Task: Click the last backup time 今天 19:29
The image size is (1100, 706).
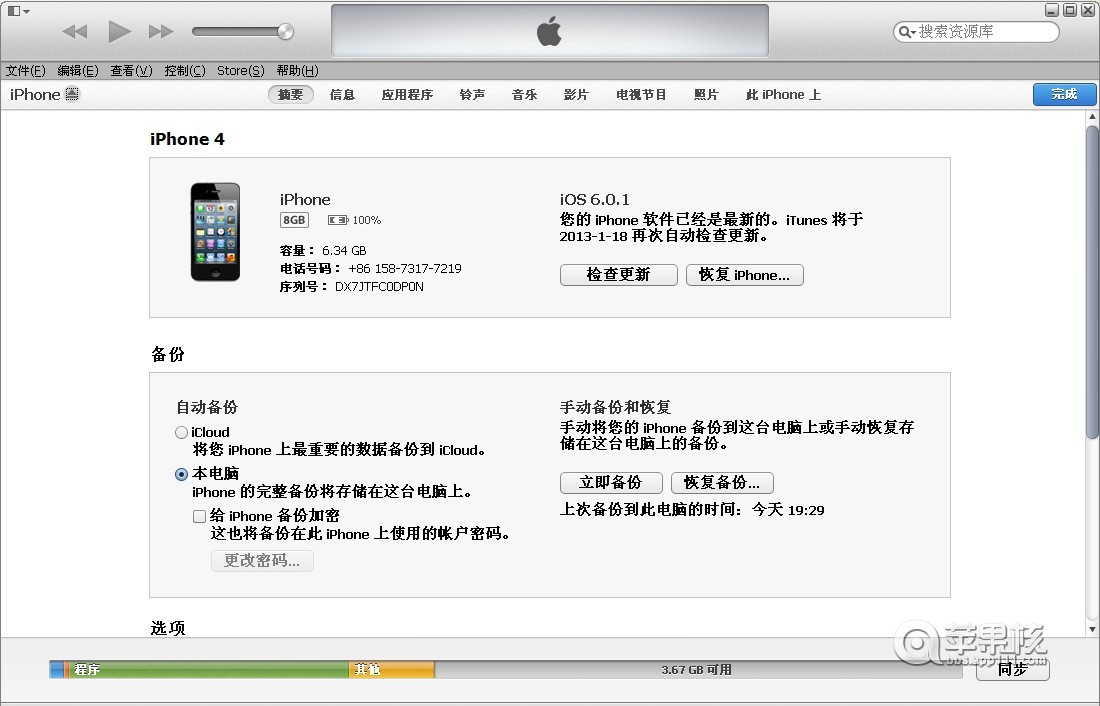Action: (788, 510)
